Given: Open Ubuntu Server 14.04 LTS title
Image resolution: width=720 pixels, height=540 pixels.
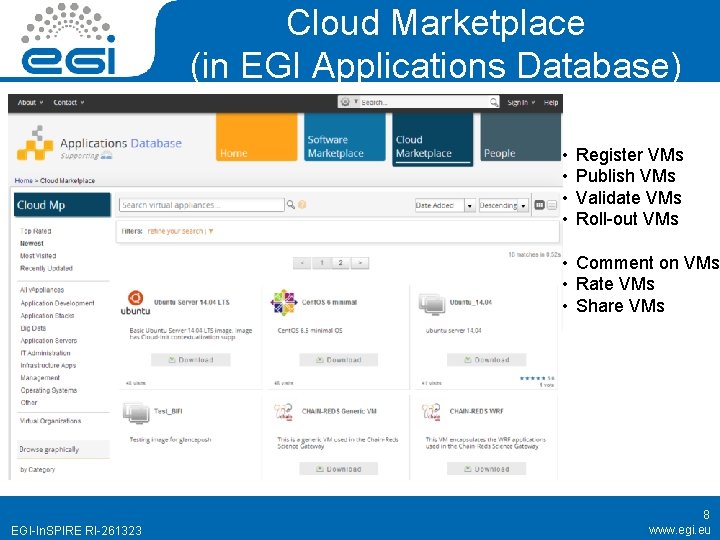Looking at the screenshot, I should tap(191, 302).
